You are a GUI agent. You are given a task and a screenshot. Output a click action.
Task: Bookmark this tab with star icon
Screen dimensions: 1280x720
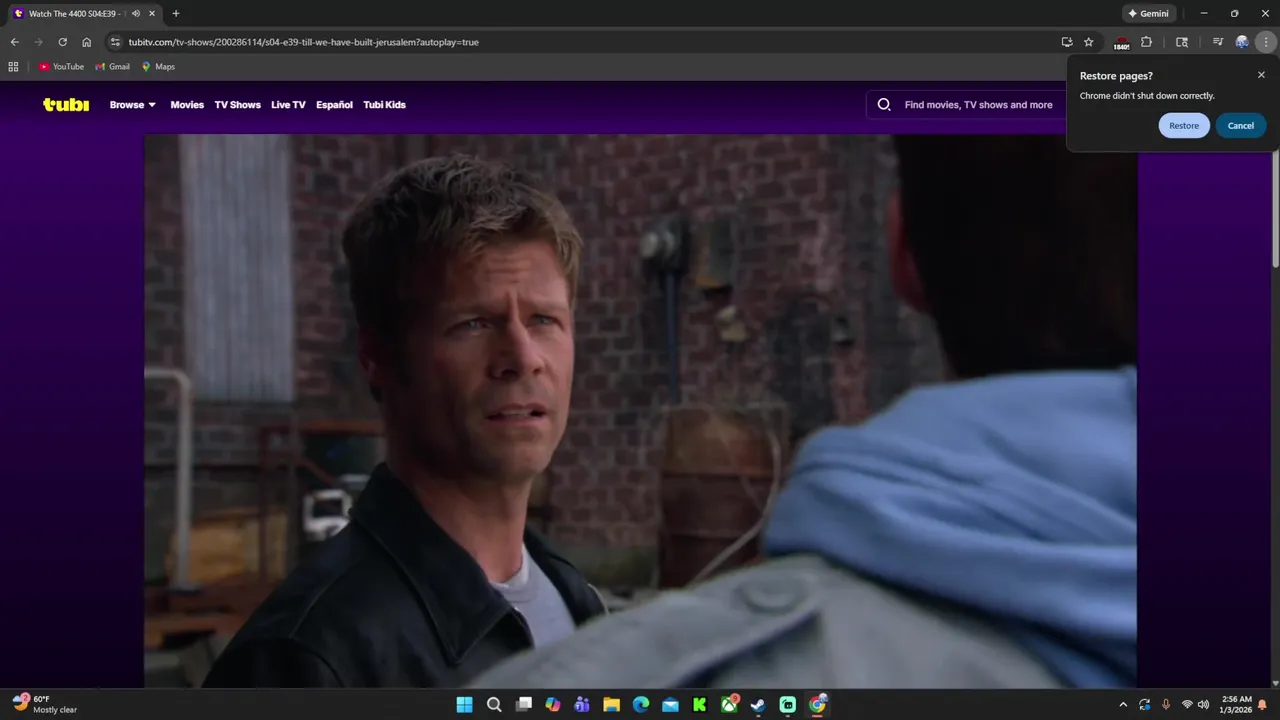1089,42
